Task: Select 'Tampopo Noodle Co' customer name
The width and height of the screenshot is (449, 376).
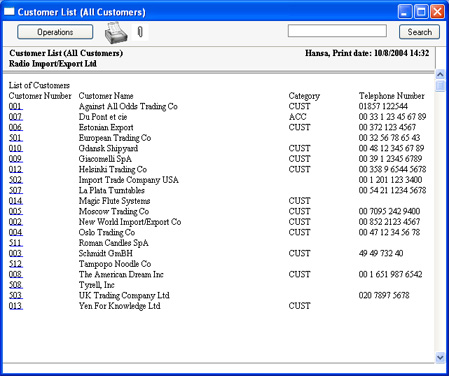Action: 115,264
